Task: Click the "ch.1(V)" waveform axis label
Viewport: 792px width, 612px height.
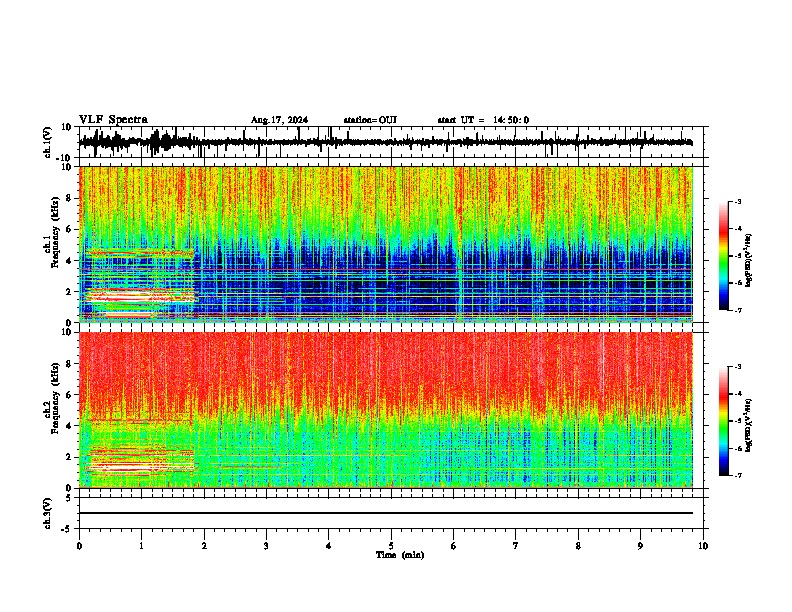Action: pos(48,142)
